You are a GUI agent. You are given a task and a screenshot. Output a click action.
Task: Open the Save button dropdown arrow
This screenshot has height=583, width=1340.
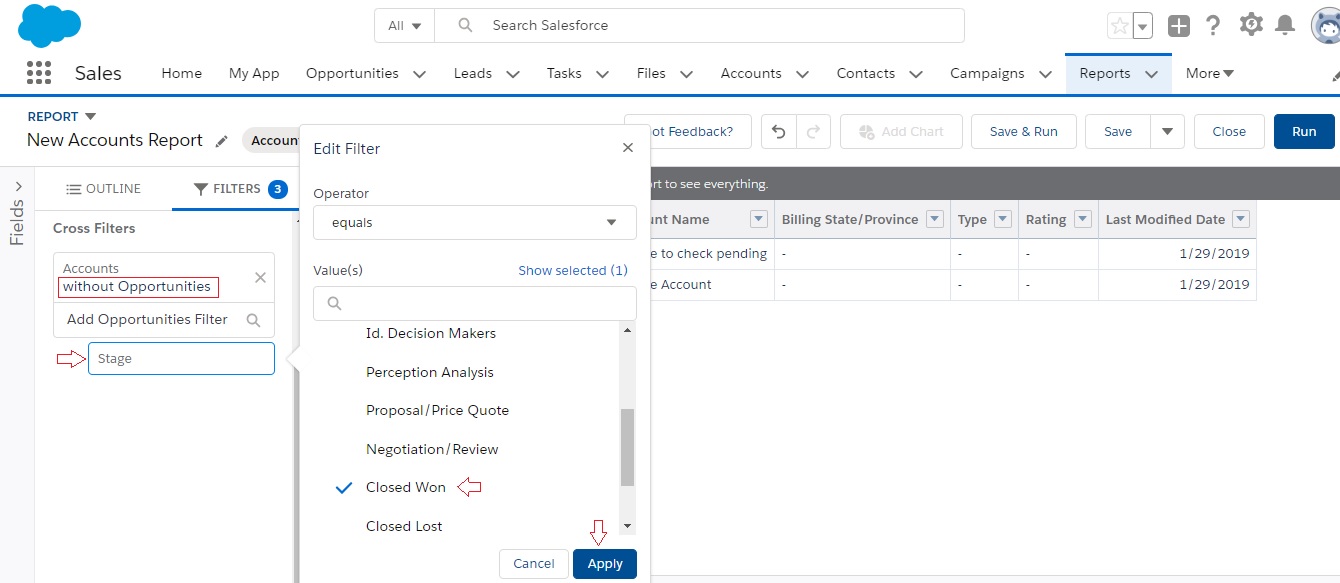point(1167,131)
